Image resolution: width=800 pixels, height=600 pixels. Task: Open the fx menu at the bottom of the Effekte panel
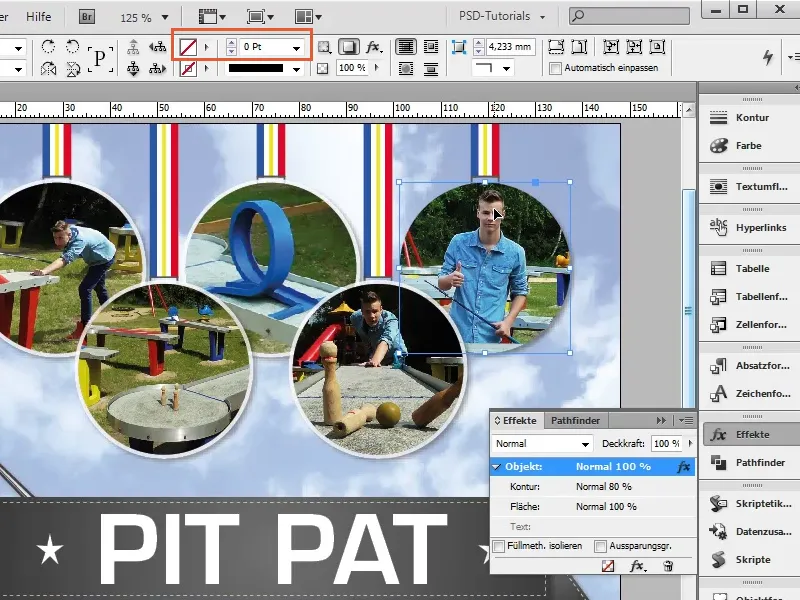point(637,566)
